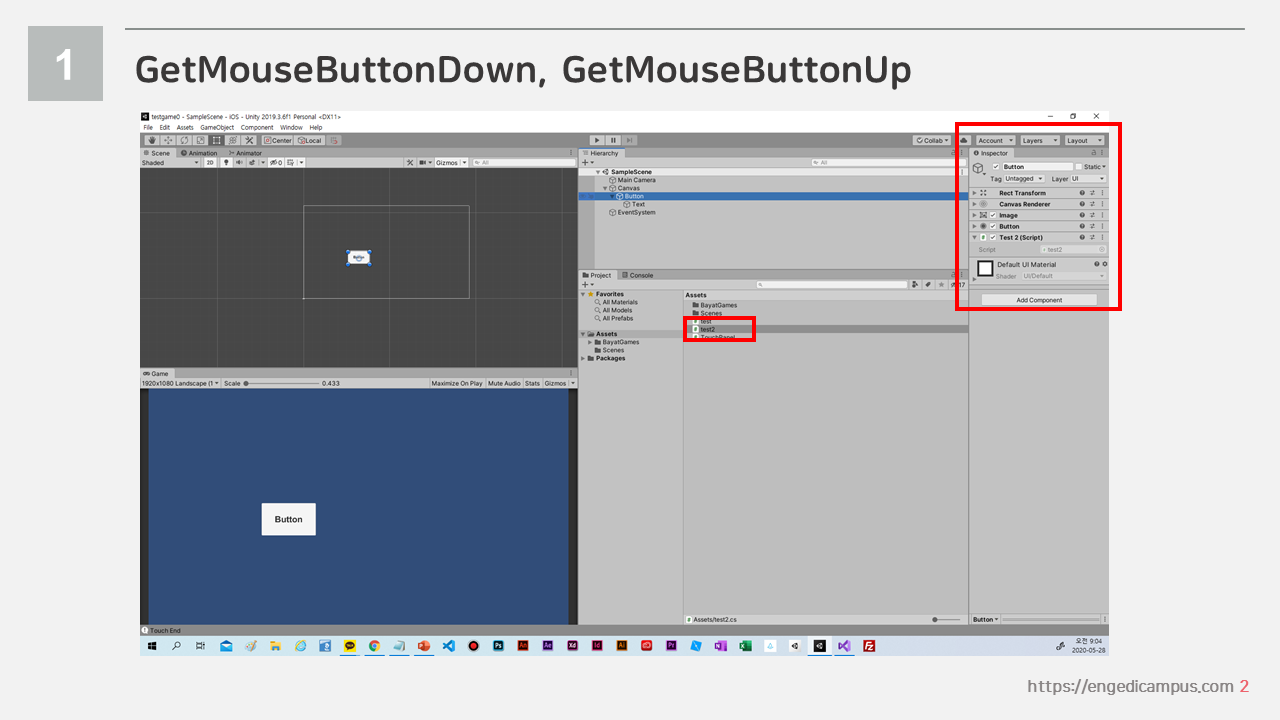The height and width of the screenshot is (720, 1280).
Task: Click search by label icon in Project
Action: click(928, 284)
